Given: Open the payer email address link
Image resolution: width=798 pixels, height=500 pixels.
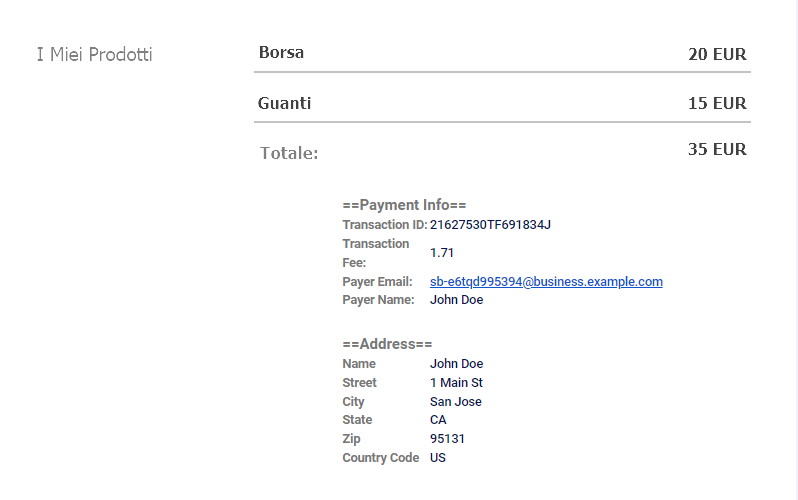Looking at the screenshot, I should coord(546,282).
